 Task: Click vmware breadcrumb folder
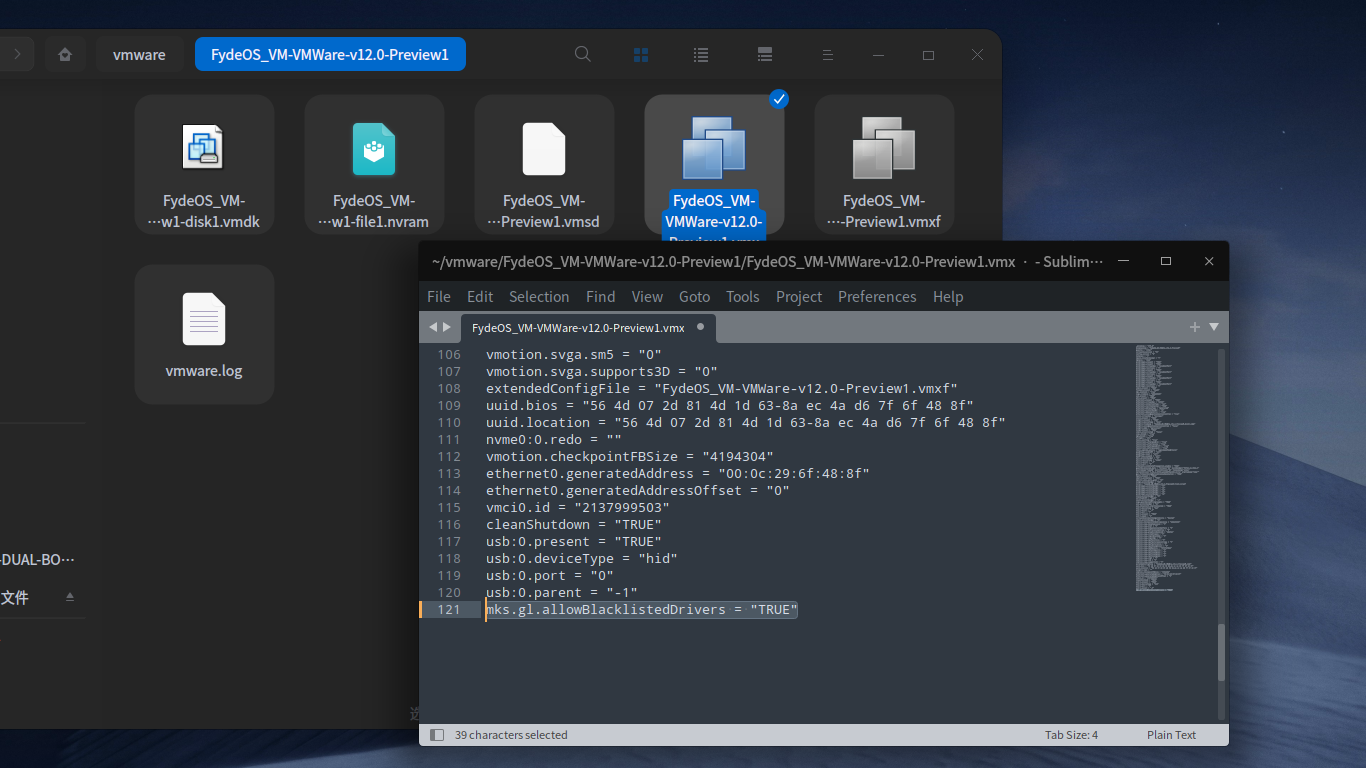pyautogui.click(x=139, y=54)
